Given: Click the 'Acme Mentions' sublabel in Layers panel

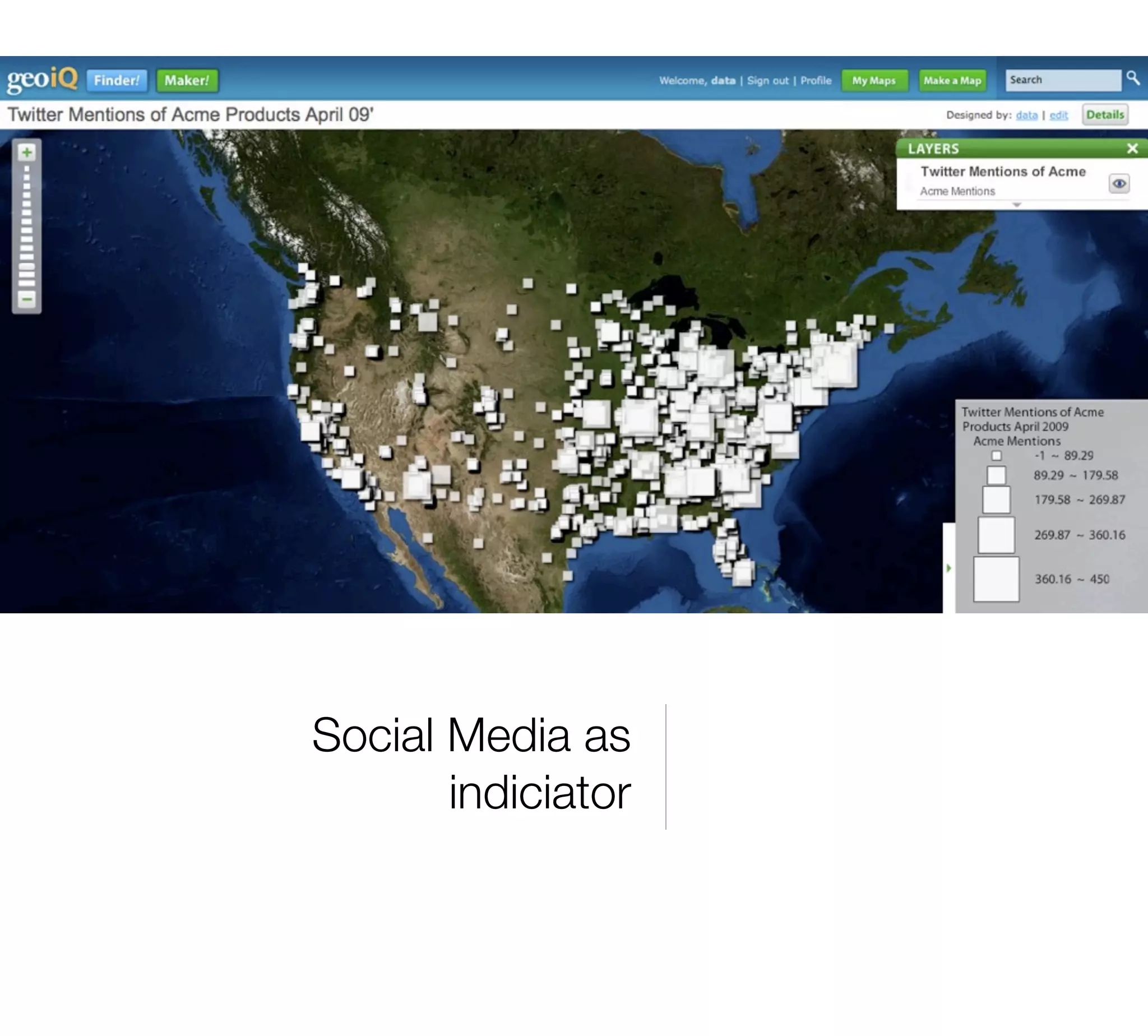Looking at the screenshot, I should coord(957,191).
